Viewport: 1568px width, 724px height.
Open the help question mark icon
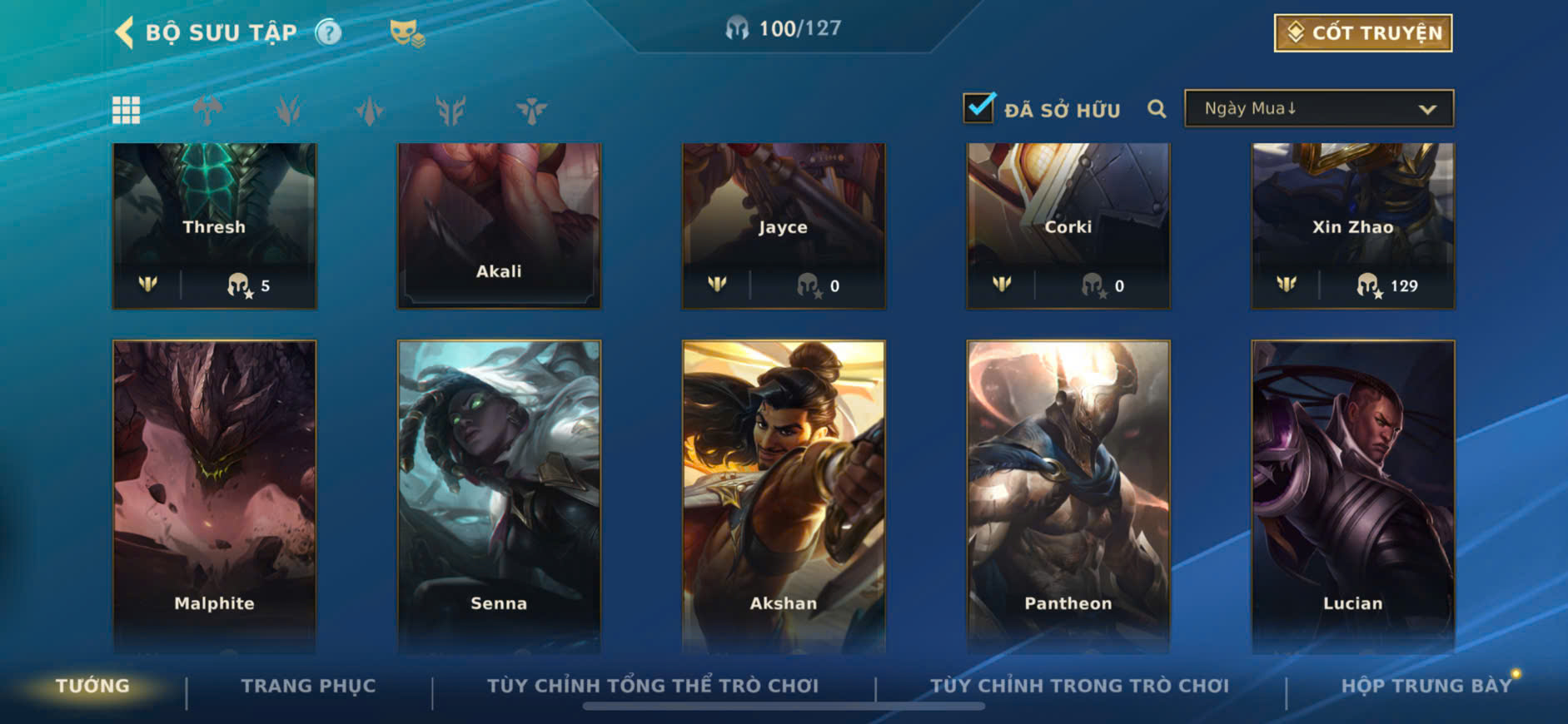coord(329,32)
